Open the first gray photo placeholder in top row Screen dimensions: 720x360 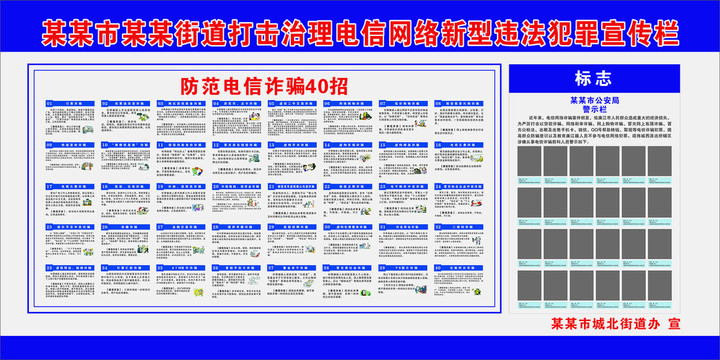tap(529, 161)
